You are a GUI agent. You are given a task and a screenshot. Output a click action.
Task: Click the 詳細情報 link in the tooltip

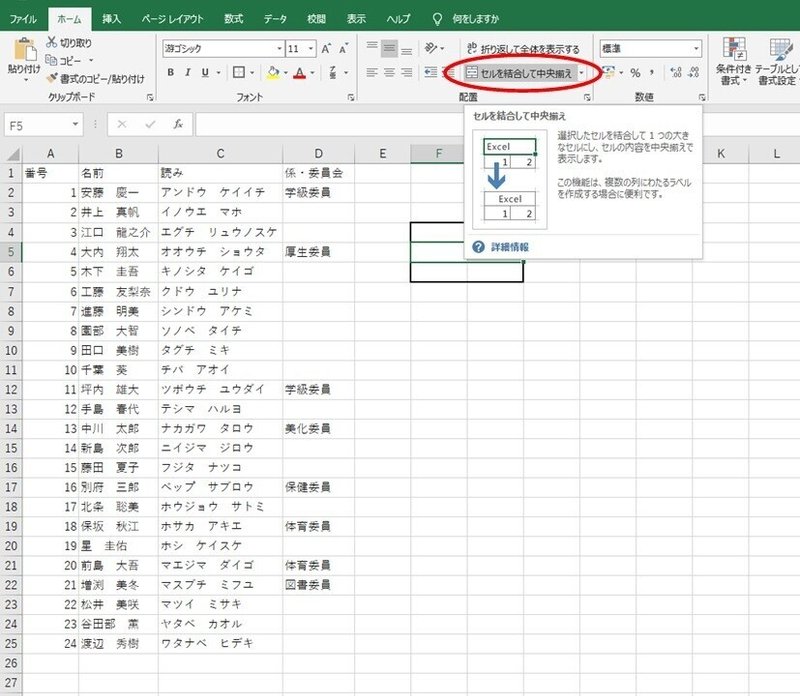tap(510, 247)
